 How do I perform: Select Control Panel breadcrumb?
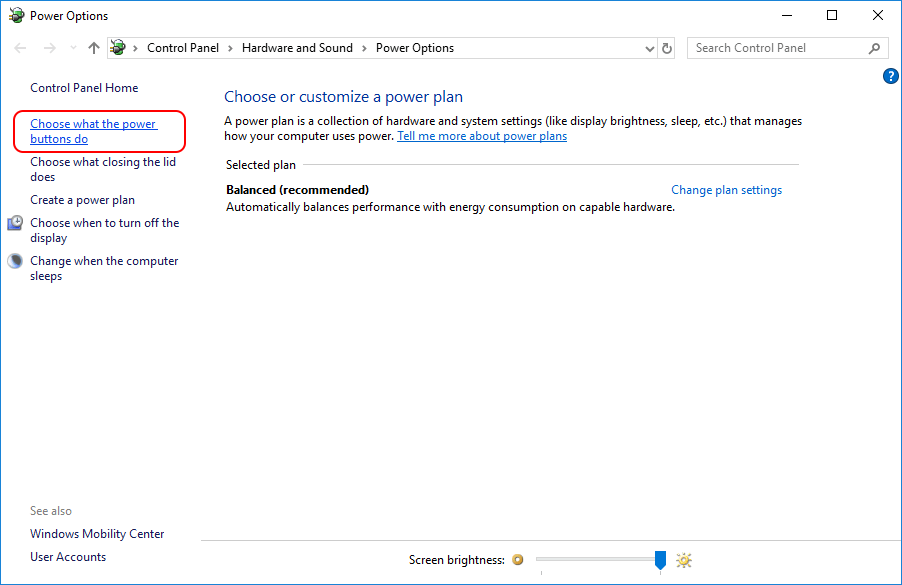click(x=183, y=48)
